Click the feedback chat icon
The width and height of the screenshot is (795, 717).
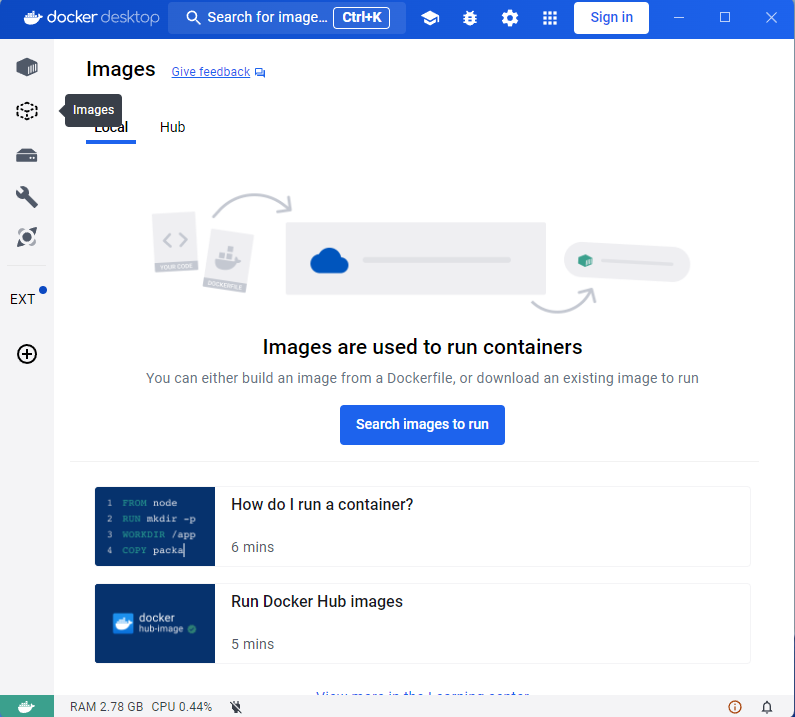[x=260, y=73]
